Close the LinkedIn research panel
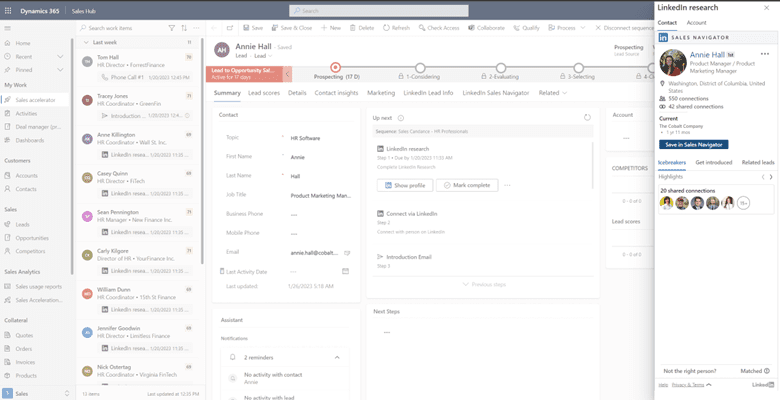Screen dimensions: 780x400 [766, 7]
